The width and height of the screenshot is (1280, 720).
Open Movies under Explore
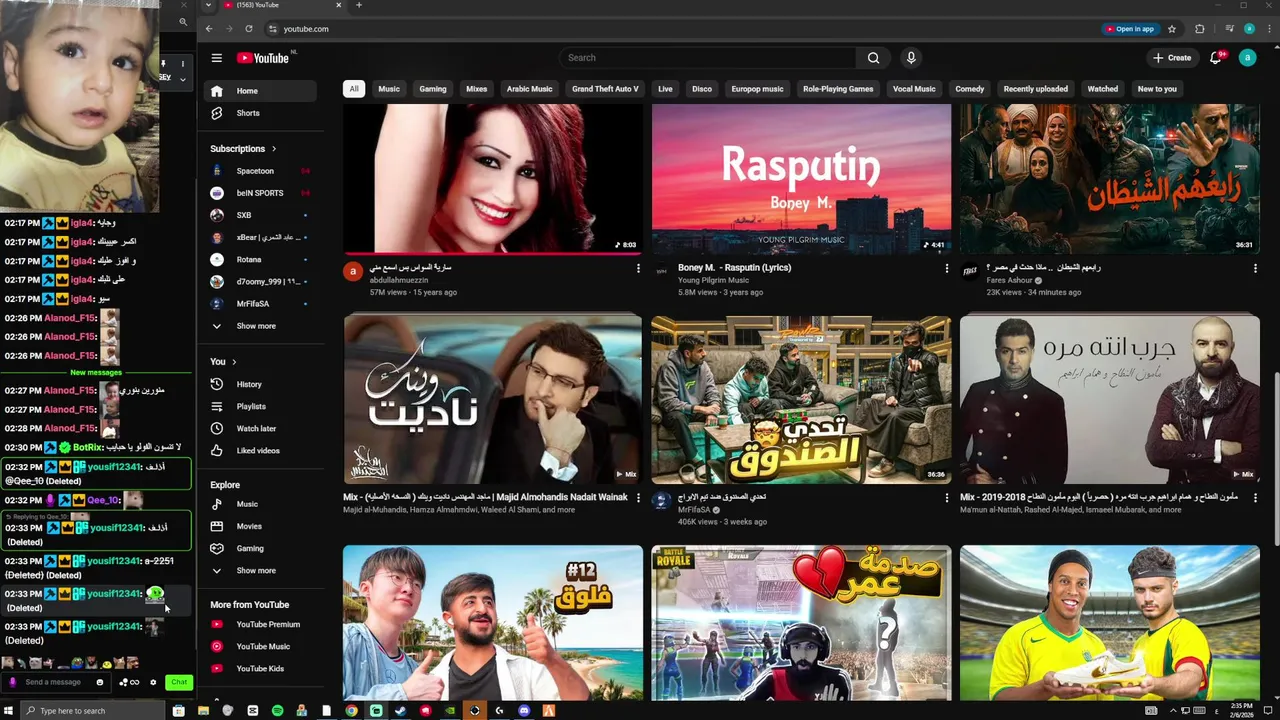tap(260, 526)
